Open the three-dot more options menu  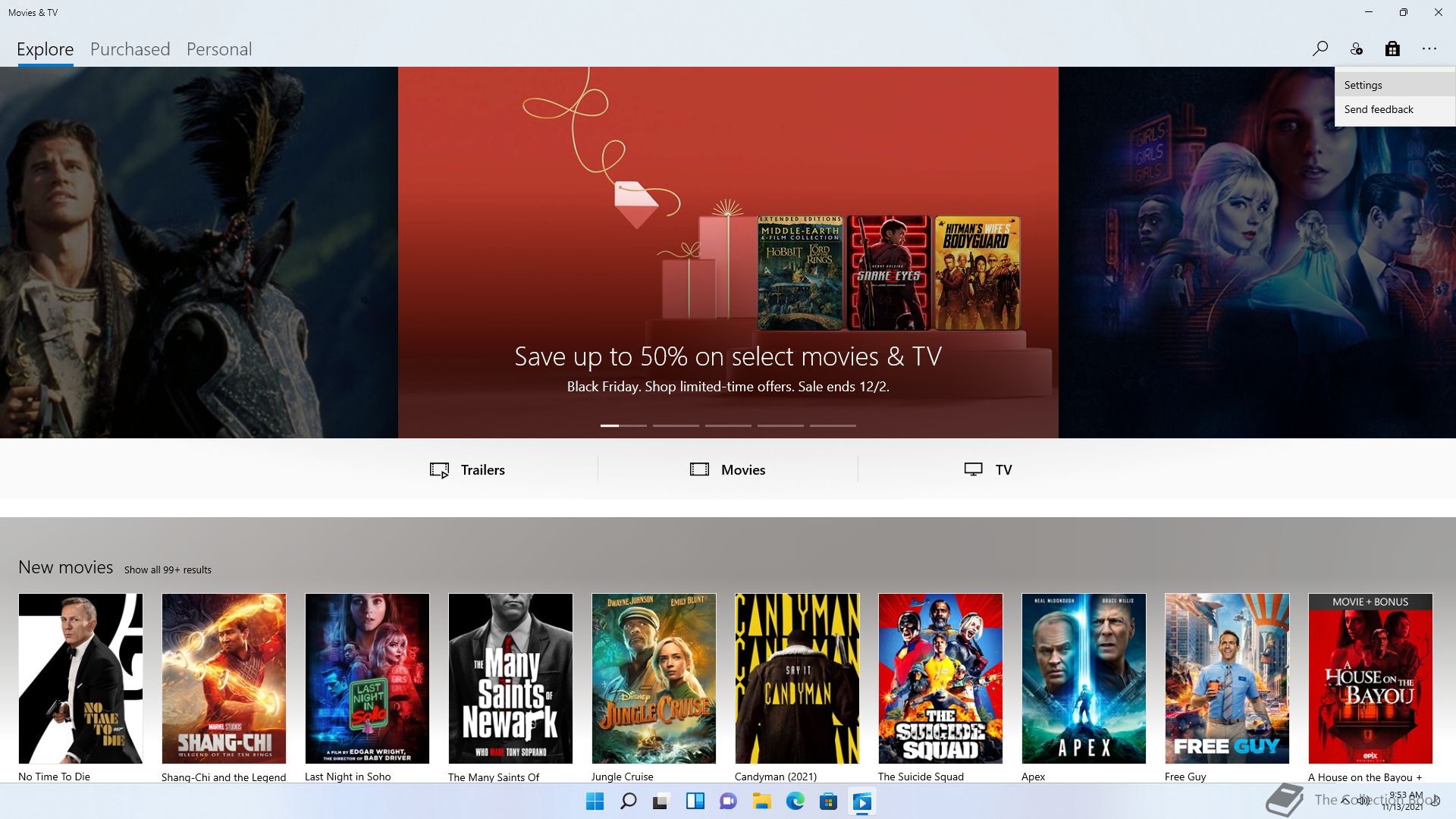click(x=1429, y=49)
